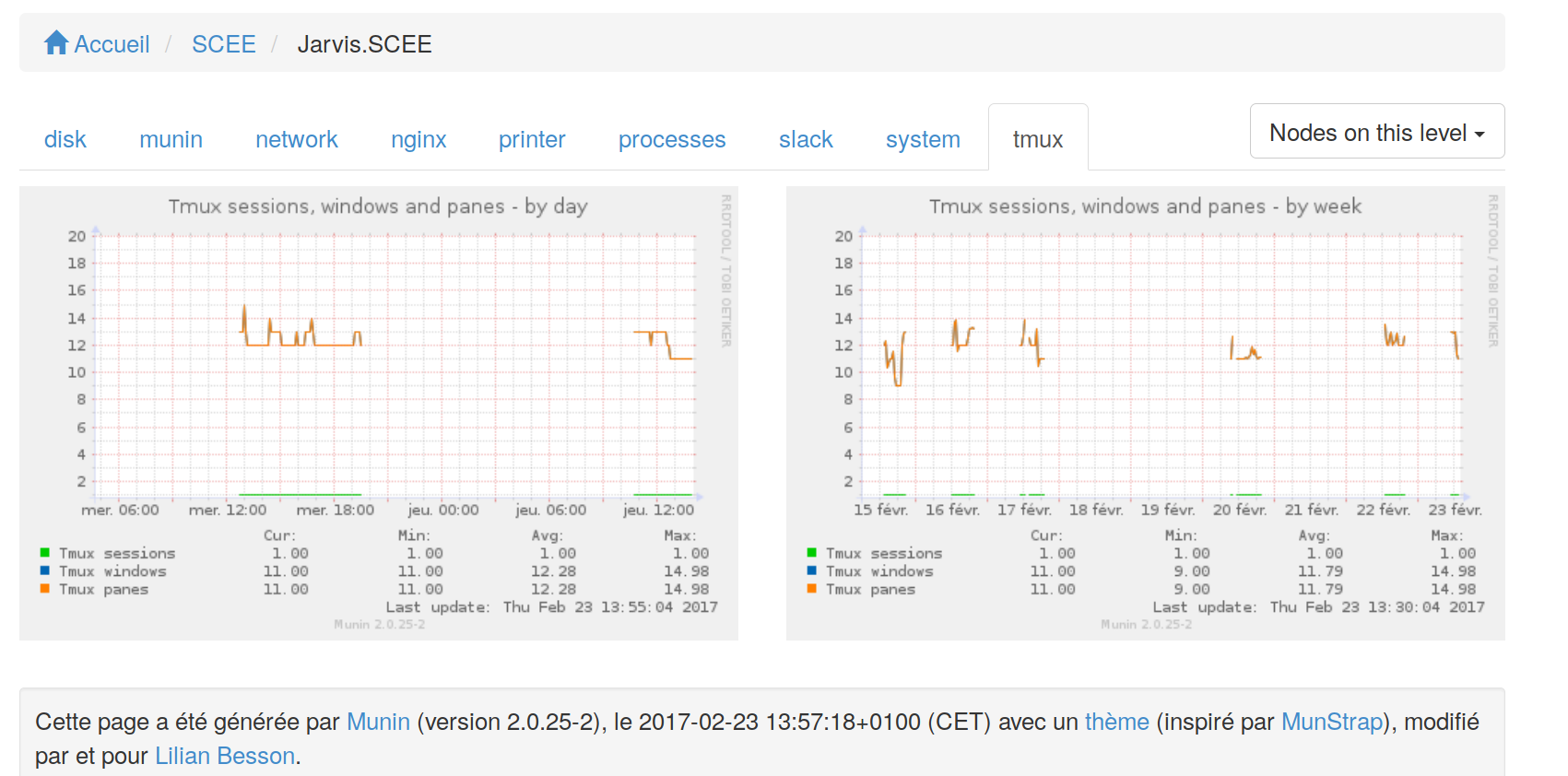Viewport: 1568px width, 776px height.
Task: Open the printer tab
Action: tap(532, 139)
